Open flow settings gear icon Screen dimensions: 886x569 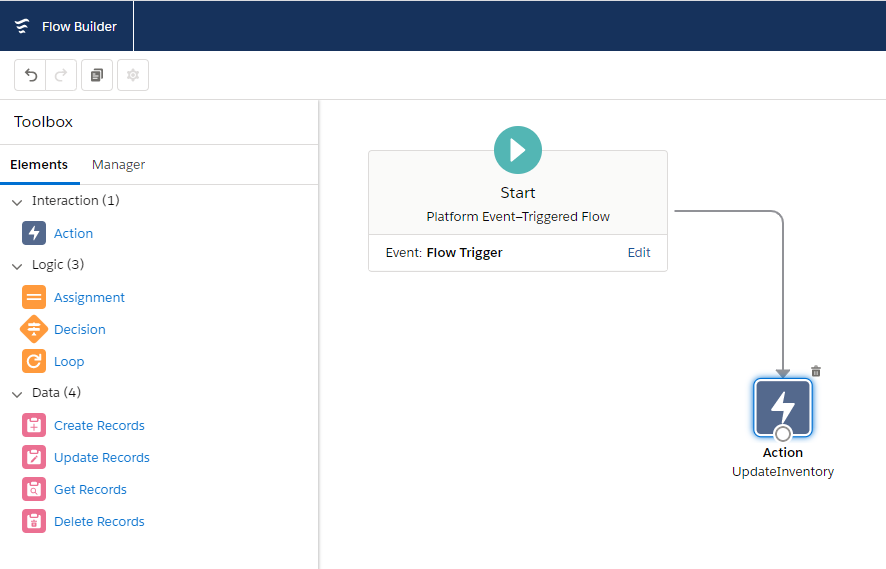pyautogui.click(x=132, y=75)
